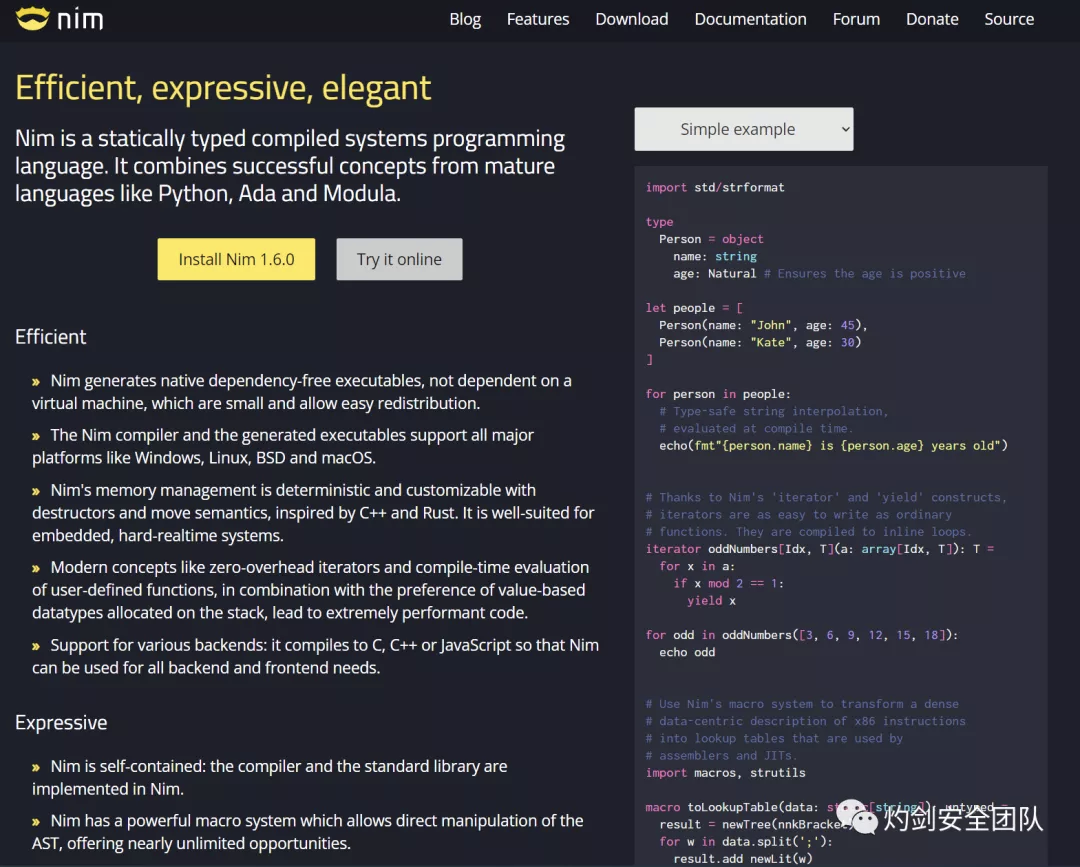Click the 'for person in people:' code line
Viewport: 1080px width, 867px height.
718,394
